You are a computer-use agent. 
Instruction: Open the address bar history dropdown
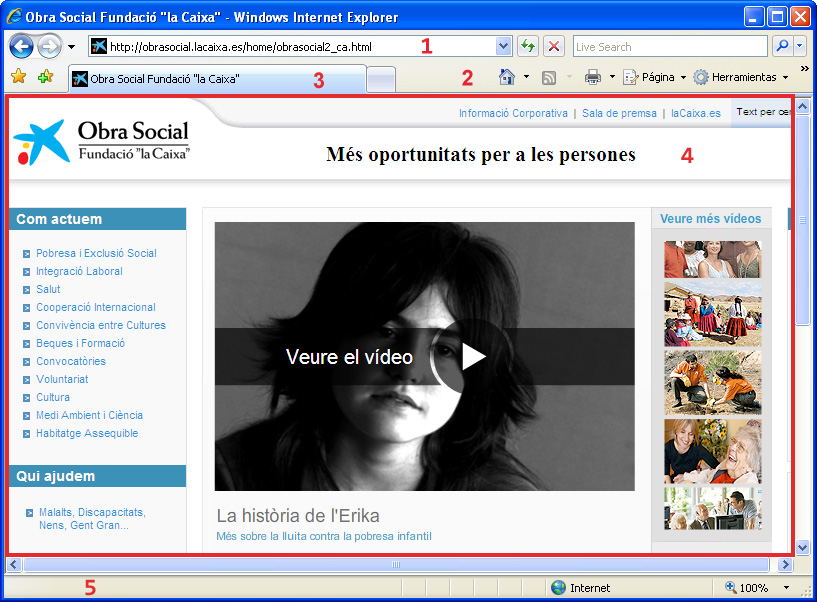click(503, 46)
